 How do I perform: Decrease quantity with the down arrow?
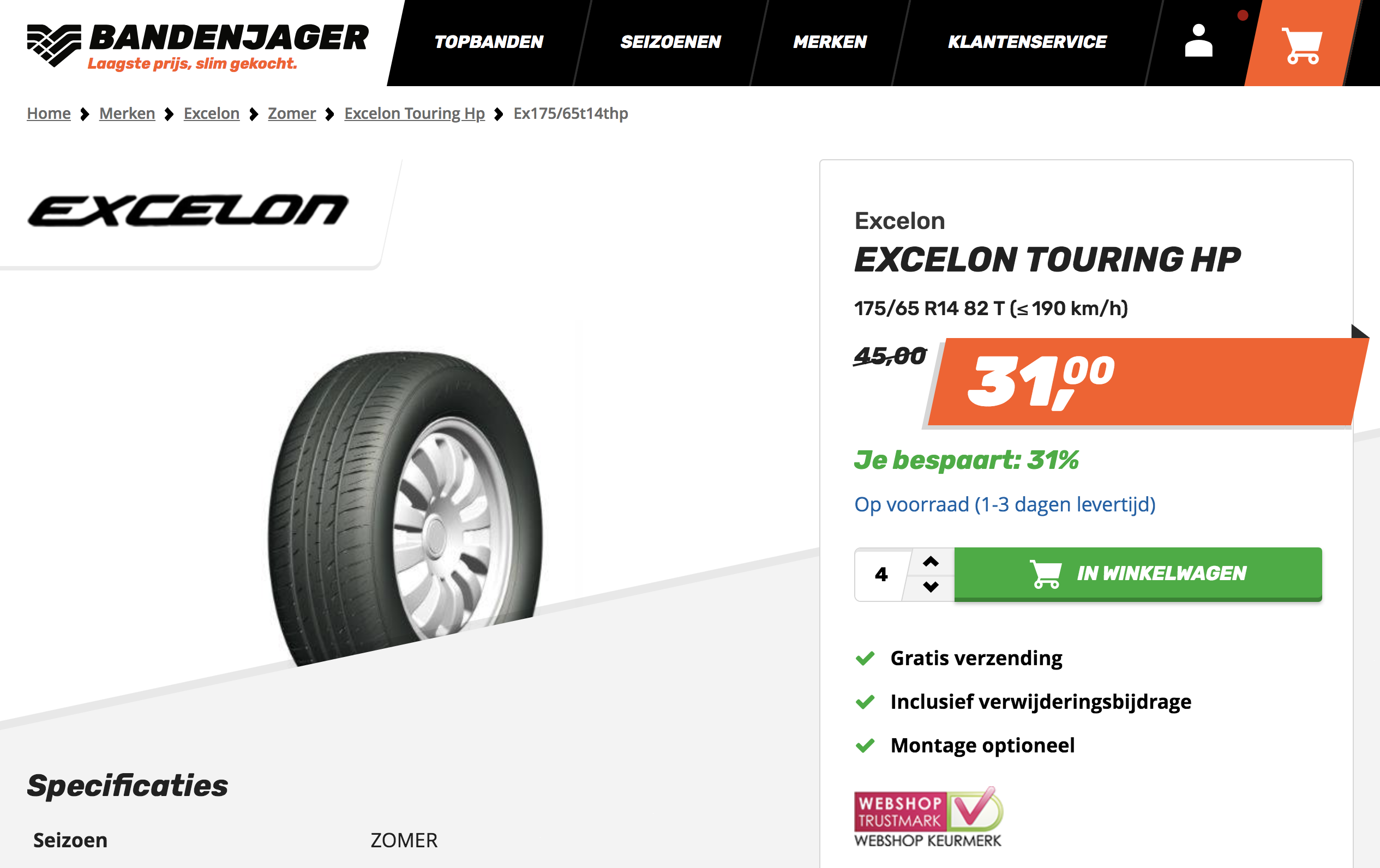pos(931,586)
